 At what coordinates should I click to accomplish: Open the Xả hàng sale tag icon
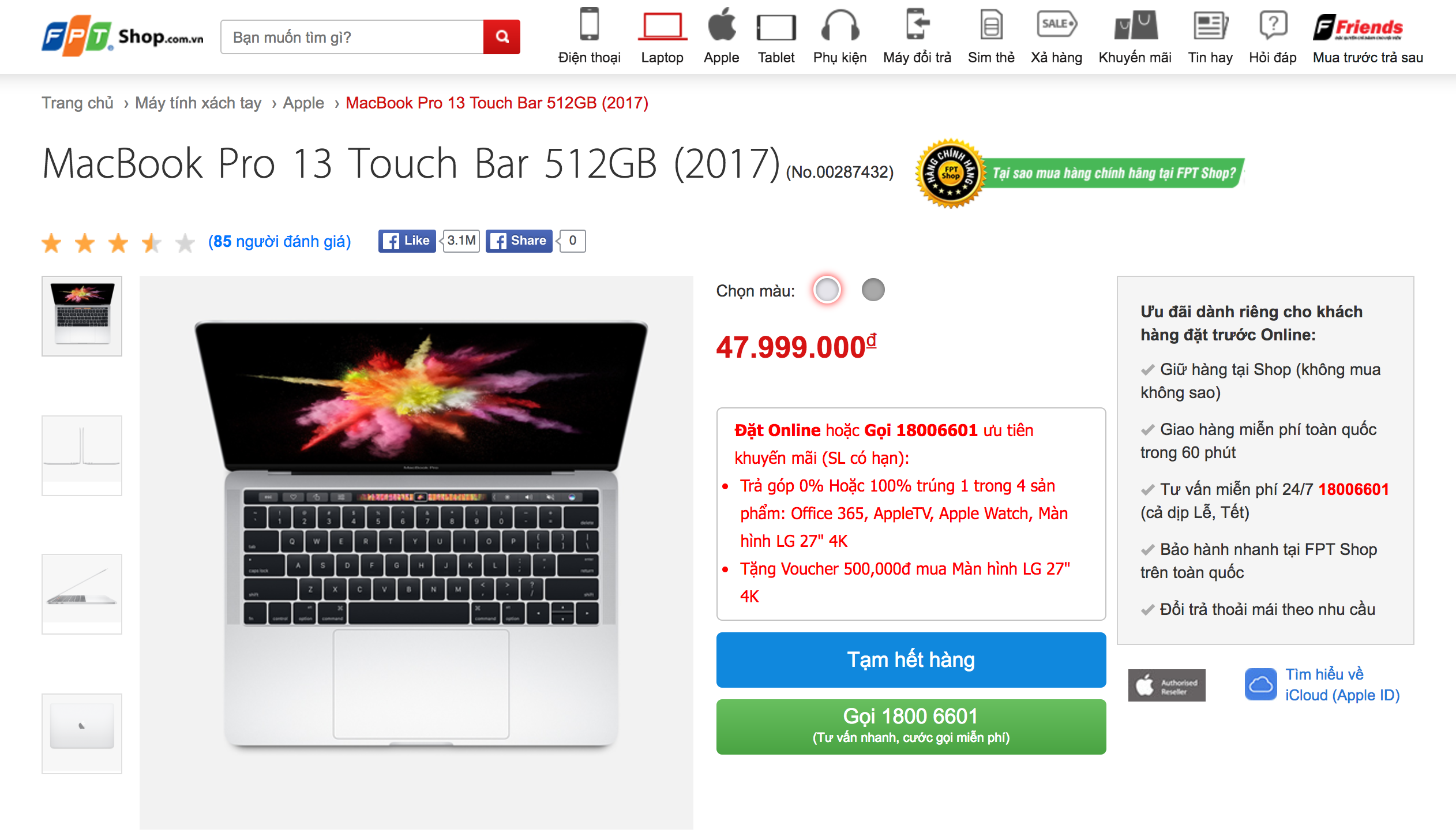(x=1056, y=24)
